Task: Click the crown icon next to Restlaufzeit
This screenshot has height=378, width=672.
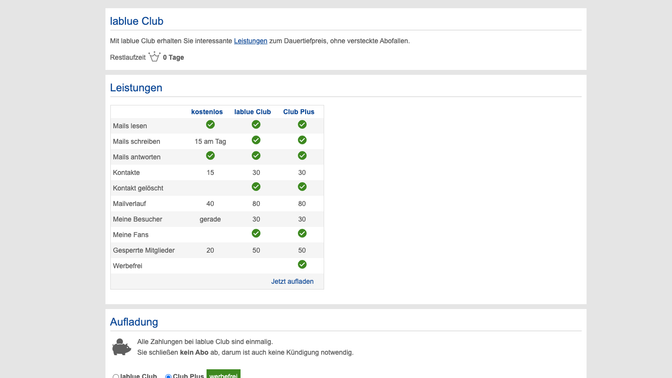Action: (154, 57)
